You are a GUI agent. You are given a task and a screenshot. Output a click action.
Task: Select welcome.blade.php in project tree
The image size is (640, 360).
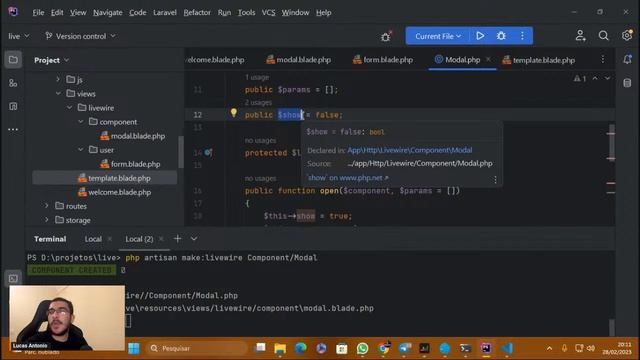click(x=114, y=192)
